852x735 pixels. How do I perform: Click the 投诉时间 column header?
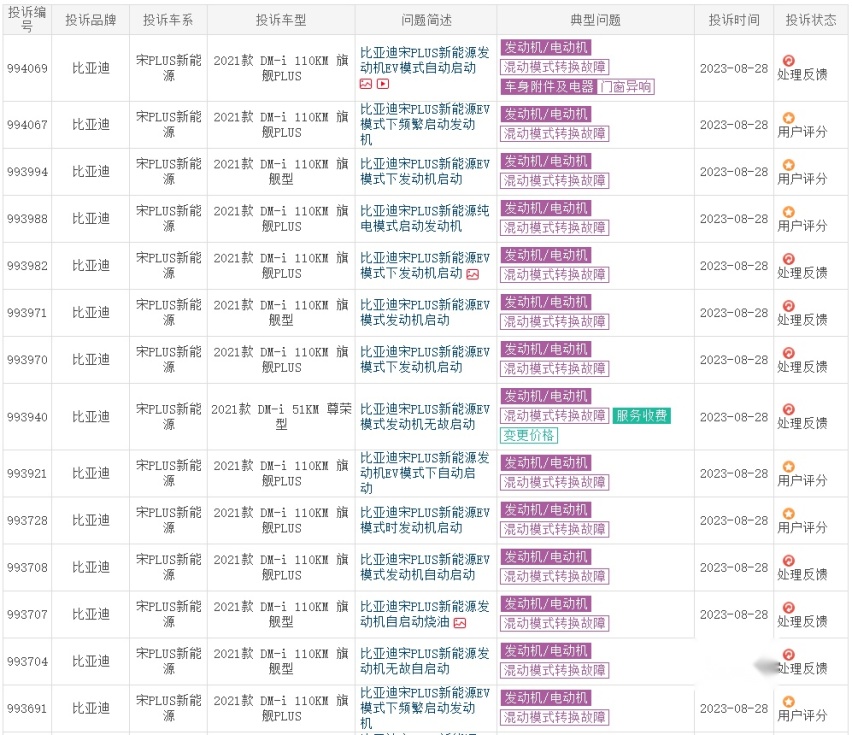[734, 20]
